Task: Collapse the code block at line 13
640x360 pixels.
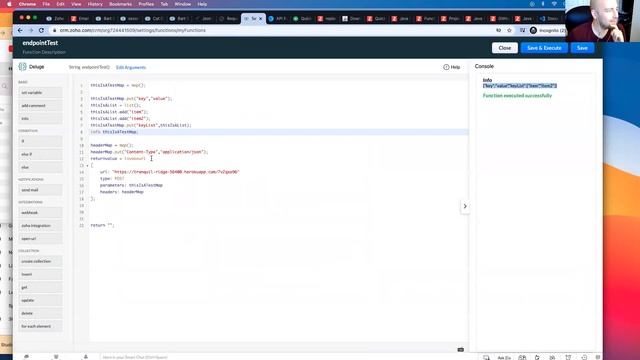Action: tap(87, 165)
